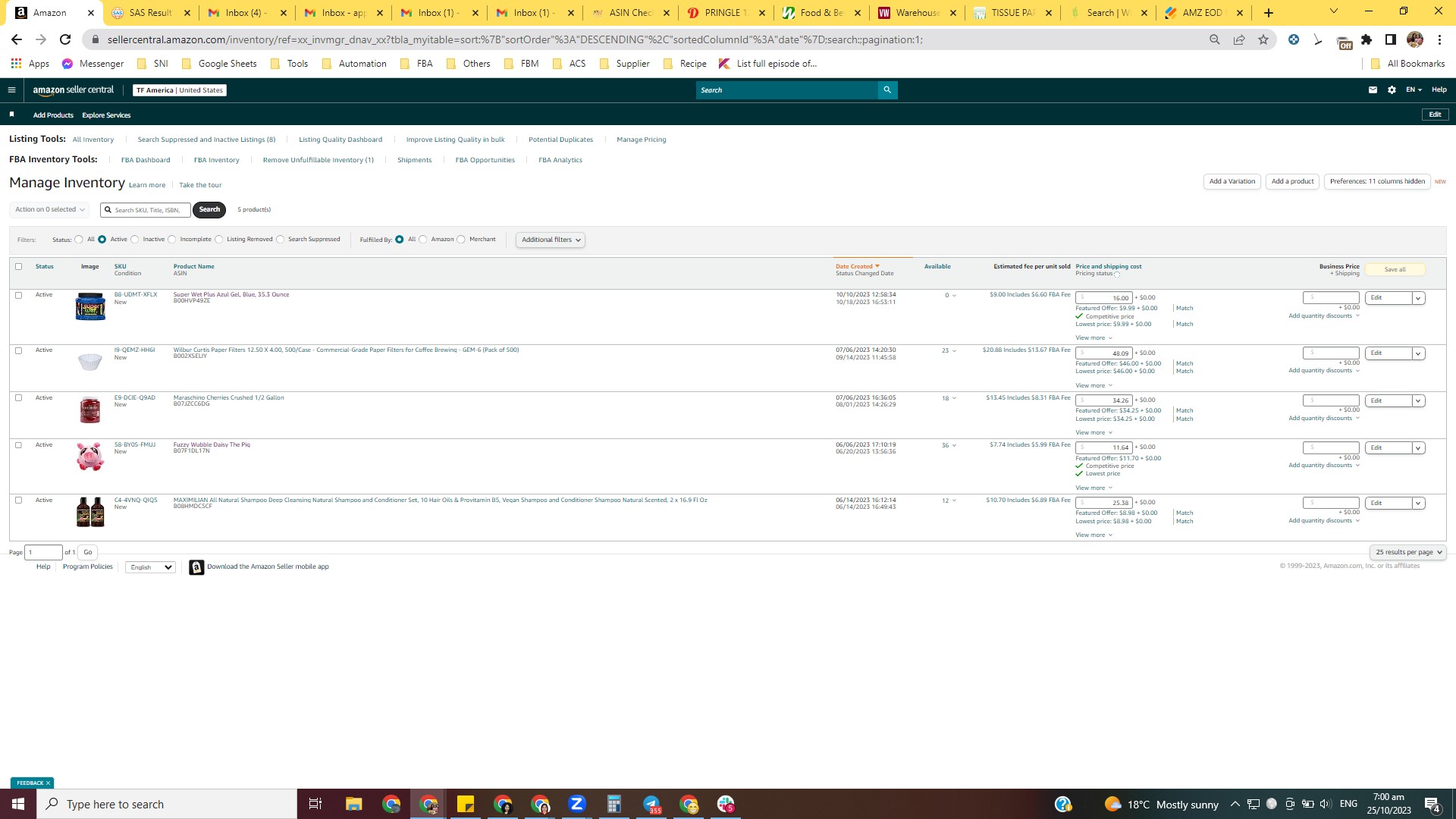Open Telegram from the taskbar
Screen dimensions: 1456x819
point(651,804)
